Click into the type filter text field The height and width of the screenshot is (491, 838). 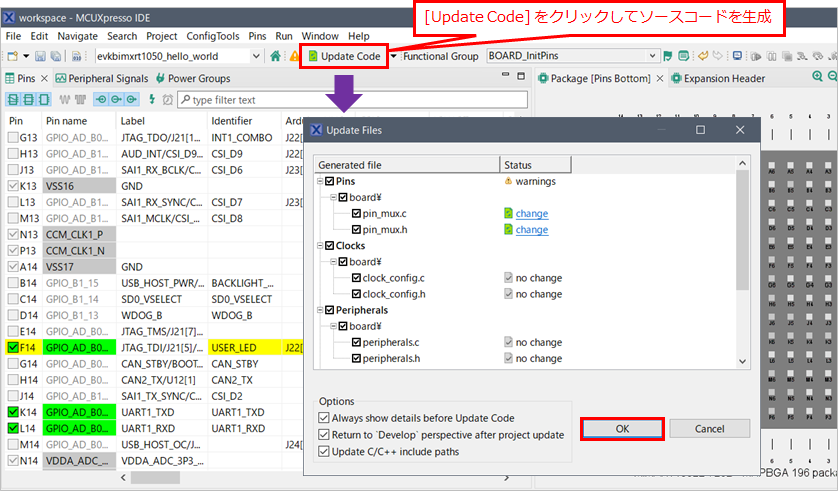point(353,100)
